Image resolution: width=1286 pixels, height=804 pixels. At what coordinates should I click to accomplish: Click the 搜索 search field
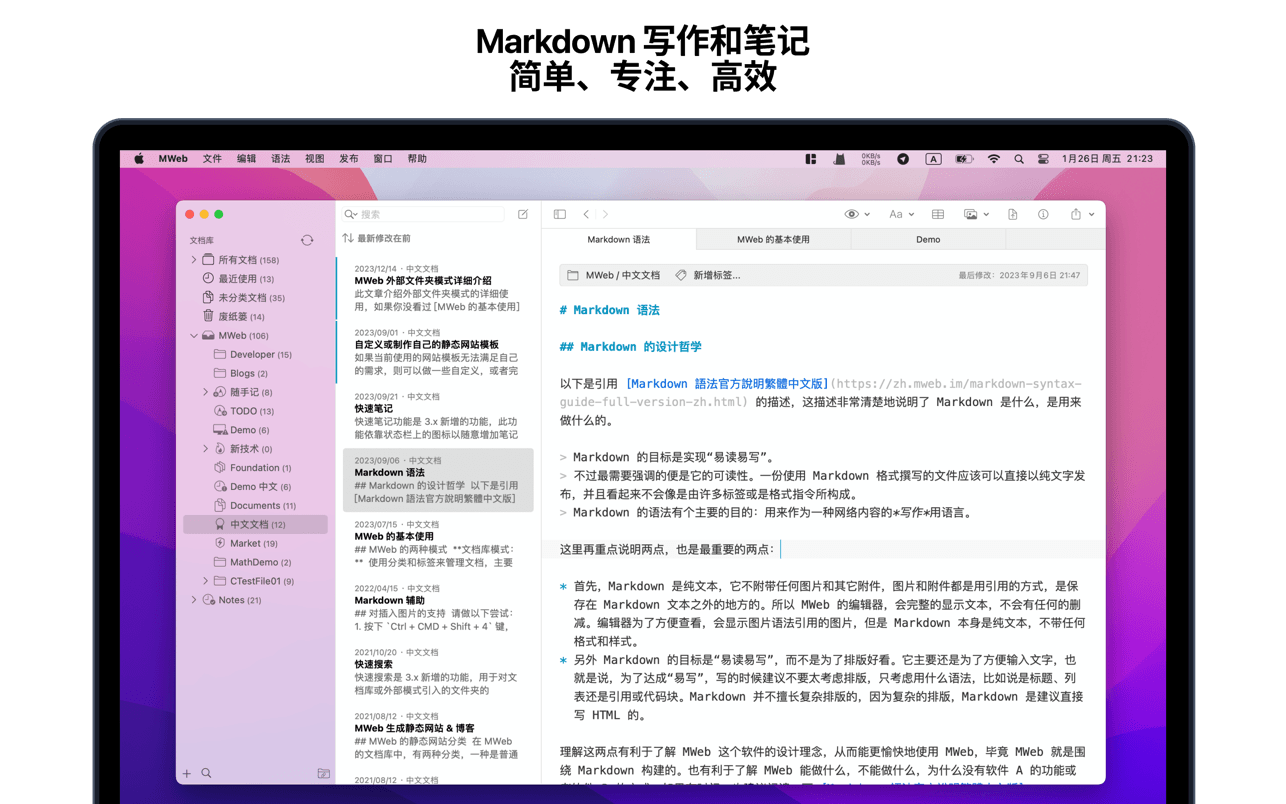430,214
